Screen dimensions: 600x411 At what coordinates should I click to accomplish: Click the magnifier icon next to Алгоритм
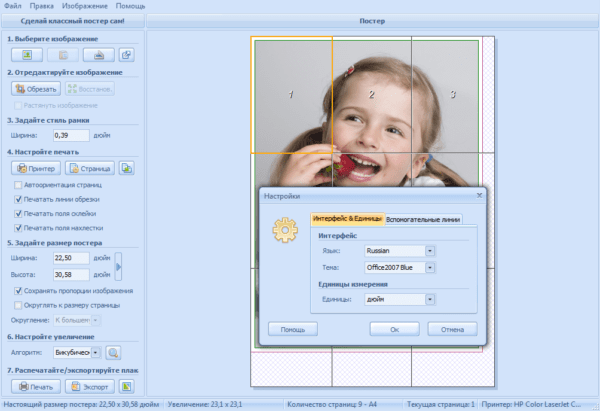pos(113,352)
